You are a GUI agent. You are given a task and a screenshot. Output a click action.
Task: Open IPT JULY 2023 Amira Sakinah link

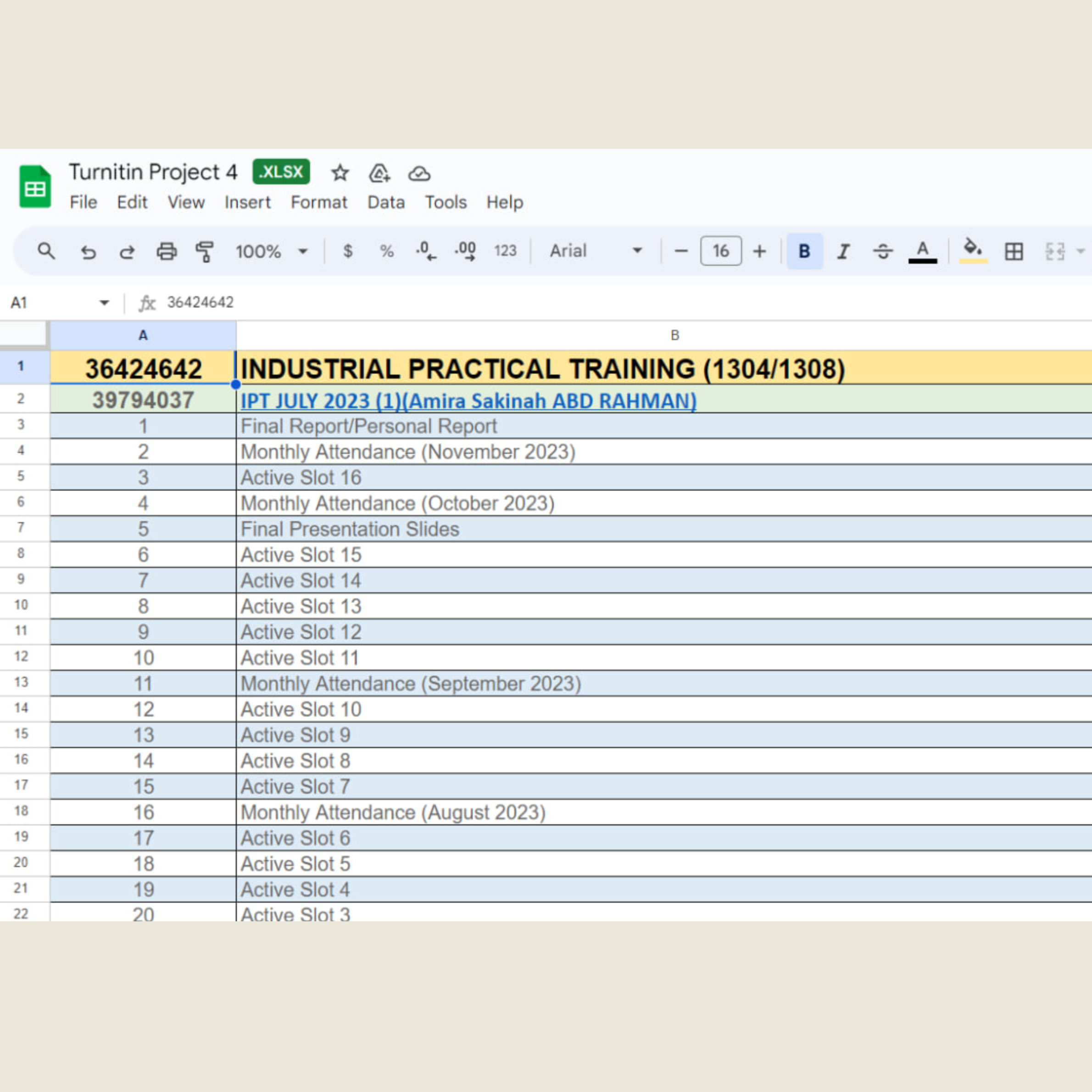tap(468, 401)
